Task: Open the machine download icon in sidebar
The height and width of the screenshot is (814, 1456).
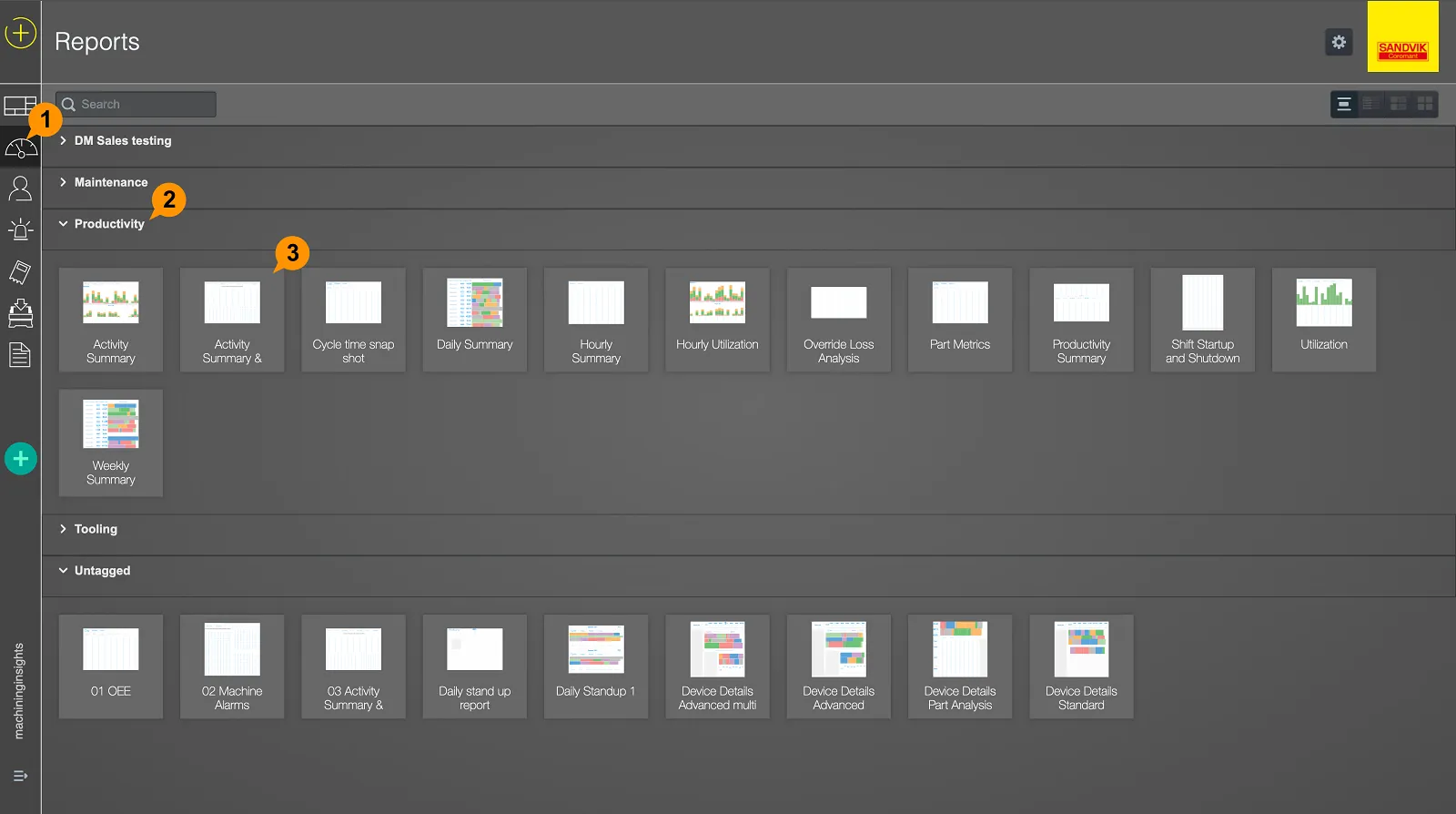Action: coord(20,313)
